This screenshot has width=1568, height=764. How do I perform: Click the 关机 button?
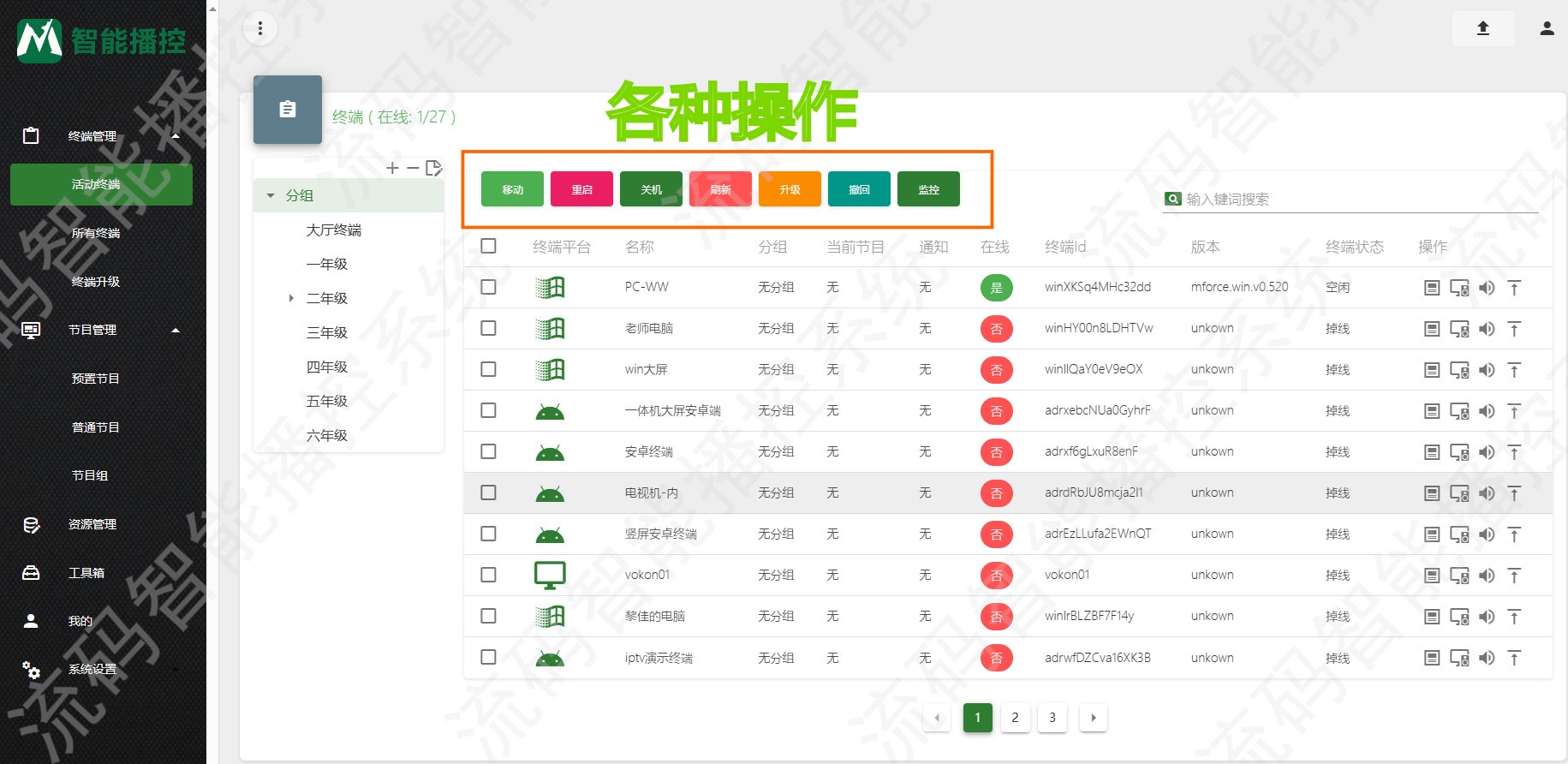651,189
